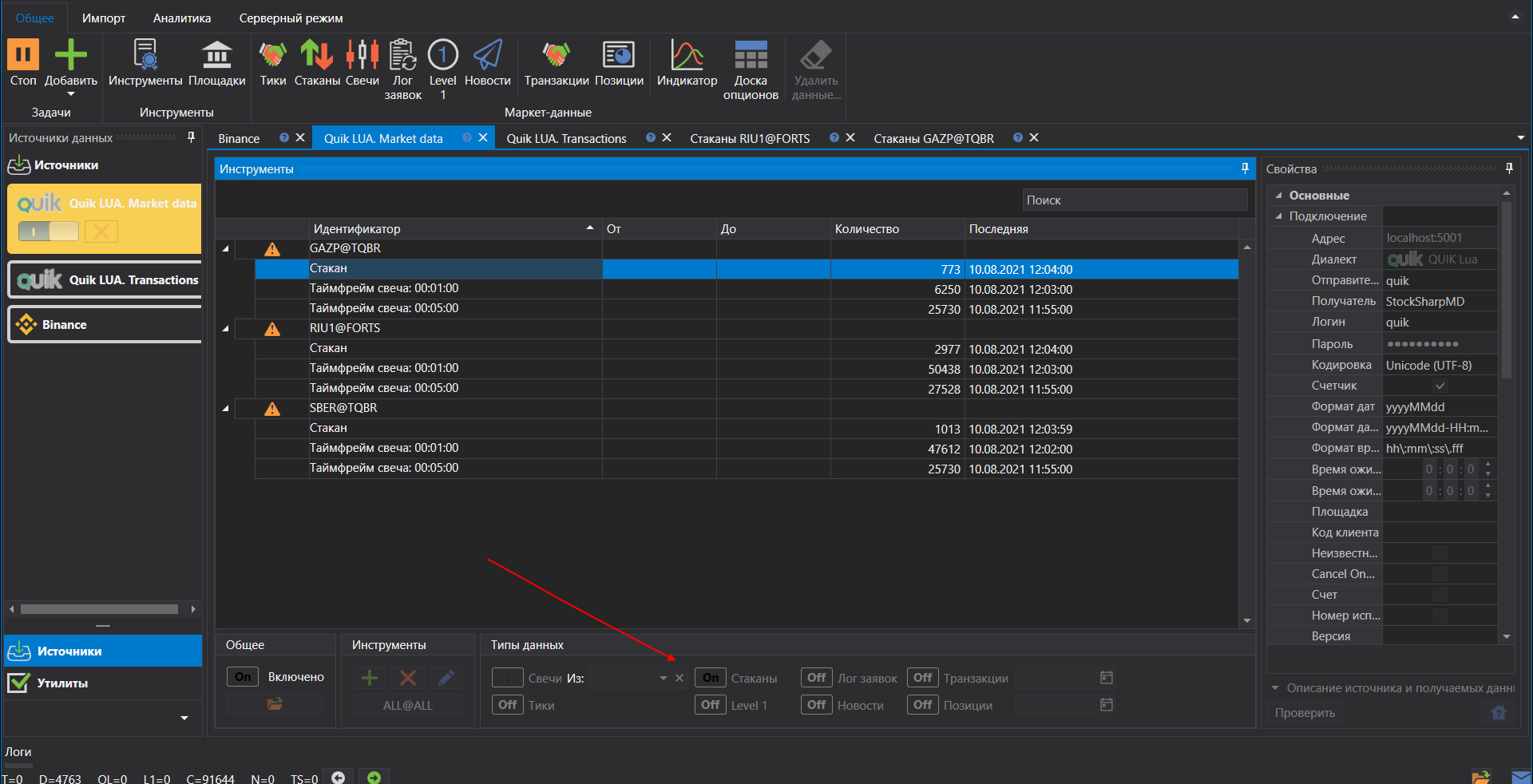The width and height of the screenshot is (1533, 784).
Task: Switch to Серверный режим tab
Action: coord(291,18)
